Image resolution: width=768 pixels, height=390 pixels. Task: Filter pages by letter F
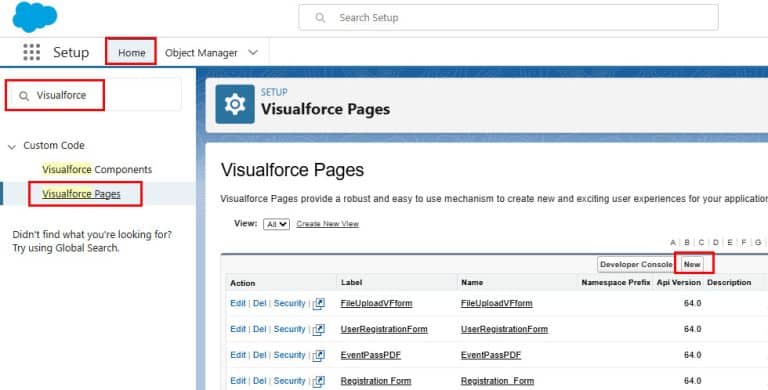(x=744, y=243)
